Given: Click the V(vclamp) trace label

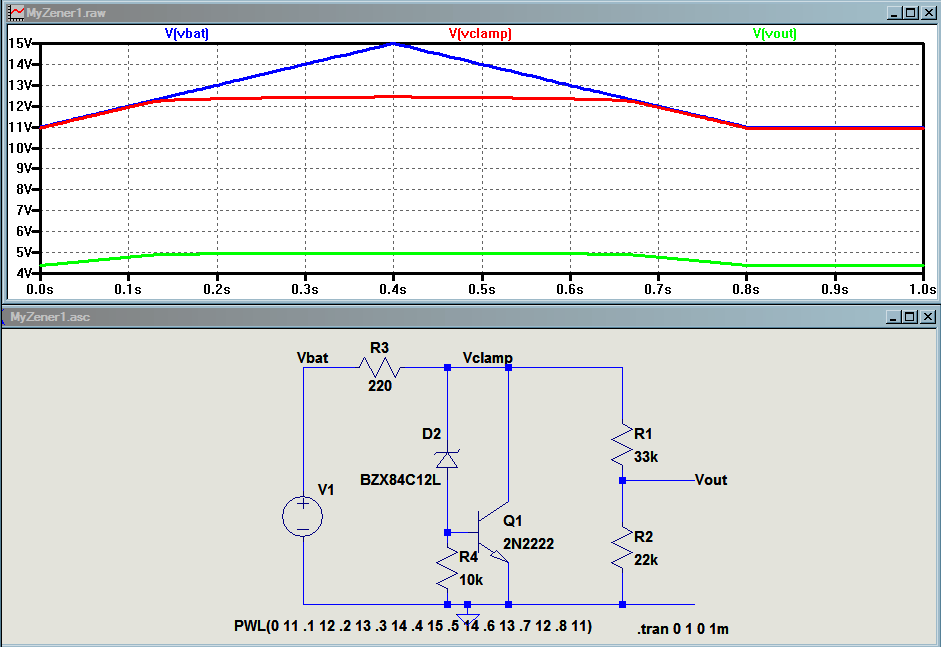Looking at the screenshot, I should [x=480, y=34].
